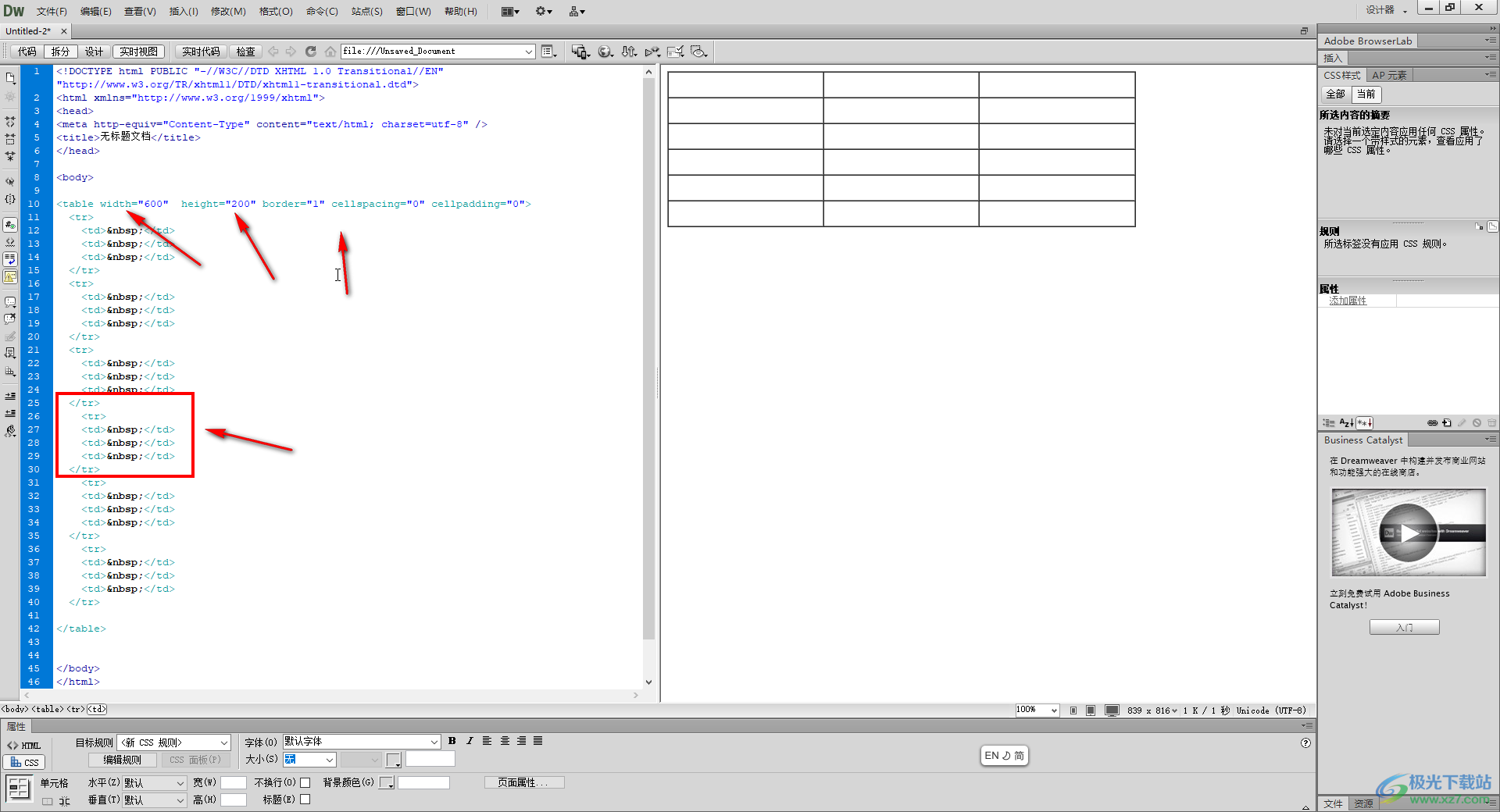Viewport: 1500px width, 812px height.
Task: Toggle the Header checkbox
Action: coord(305,800)
